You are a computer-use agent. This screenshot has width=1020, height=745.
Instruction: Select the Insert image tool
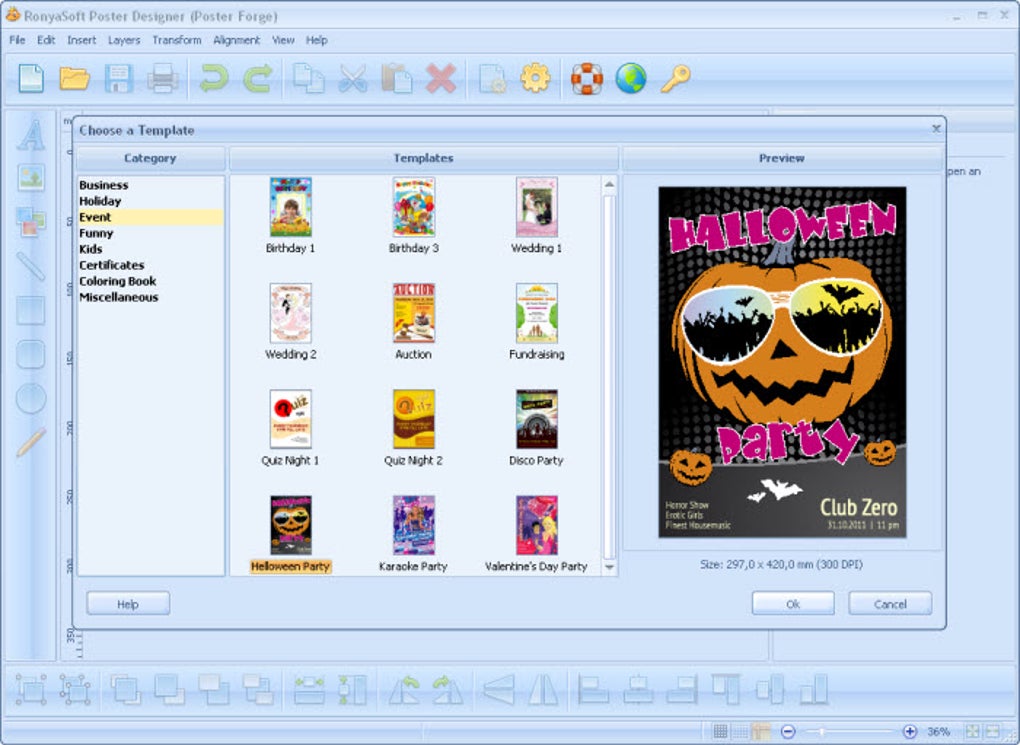(31, 178)
